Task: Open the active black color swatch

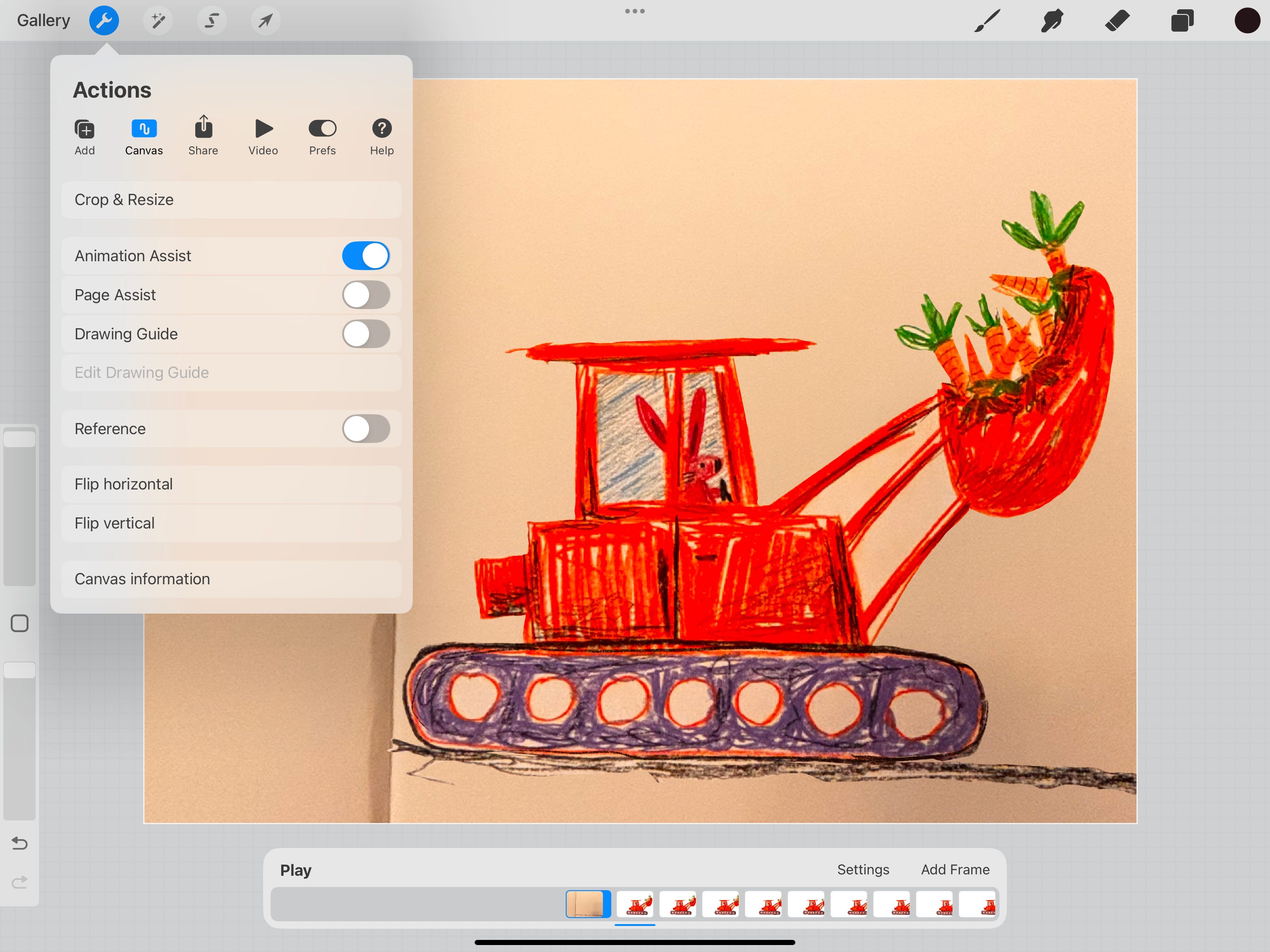Action: [x=1246, y=20]
